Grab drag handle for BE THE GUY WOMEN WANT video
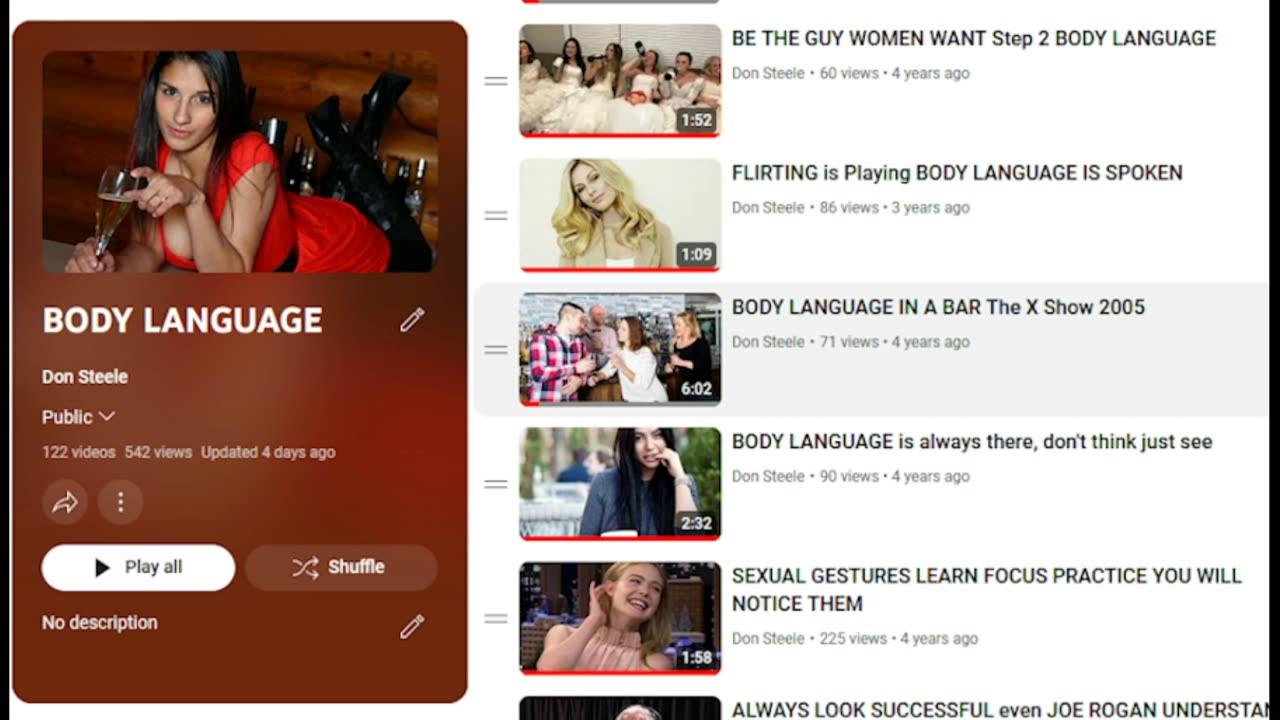 496,81
